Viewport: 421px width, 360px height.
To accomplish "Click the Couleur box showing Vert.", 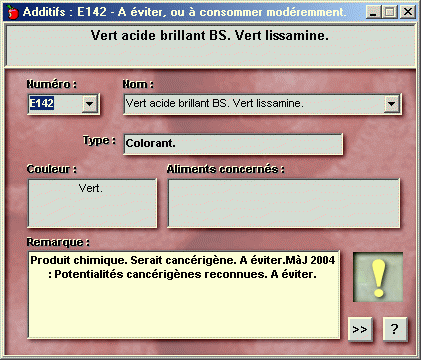I will 92,203.
